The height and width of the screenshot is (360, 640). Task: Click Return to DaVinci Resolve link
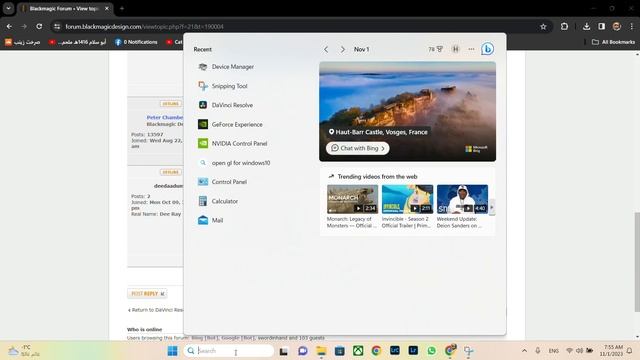click(156, 310)
